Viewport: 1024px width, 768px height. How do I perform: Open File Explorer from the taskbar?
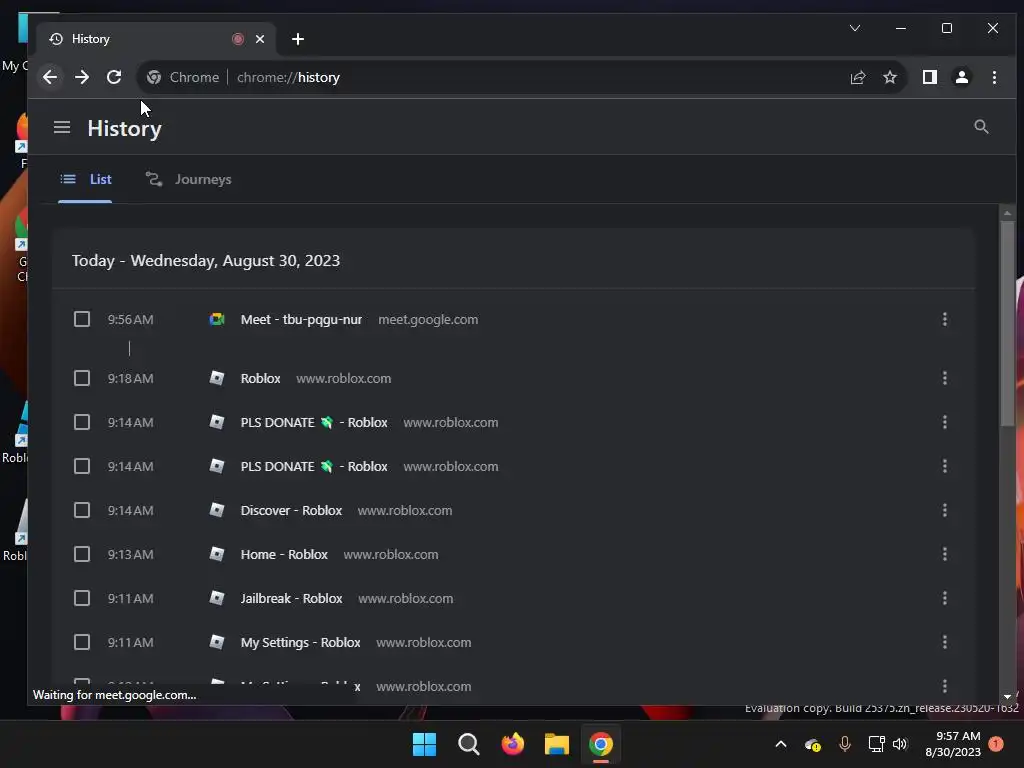[x=556, y=744]
